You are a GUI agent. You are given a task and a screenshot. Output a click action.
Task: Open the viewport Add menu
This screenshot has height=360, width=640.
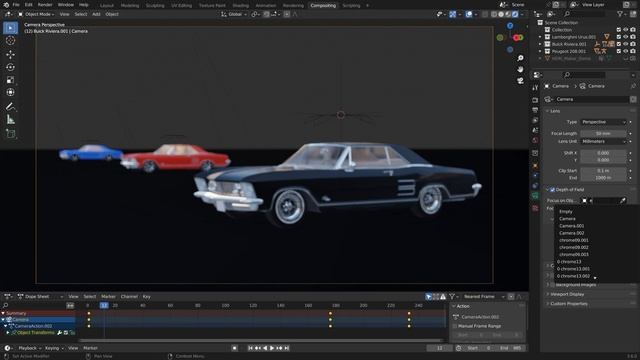click(x=96, y=14)
